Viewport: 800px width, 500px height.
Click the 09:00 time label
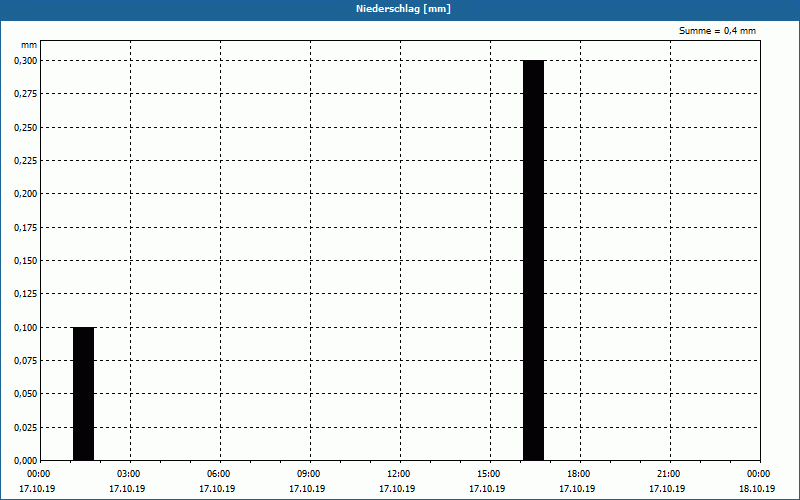coord(308,474)
